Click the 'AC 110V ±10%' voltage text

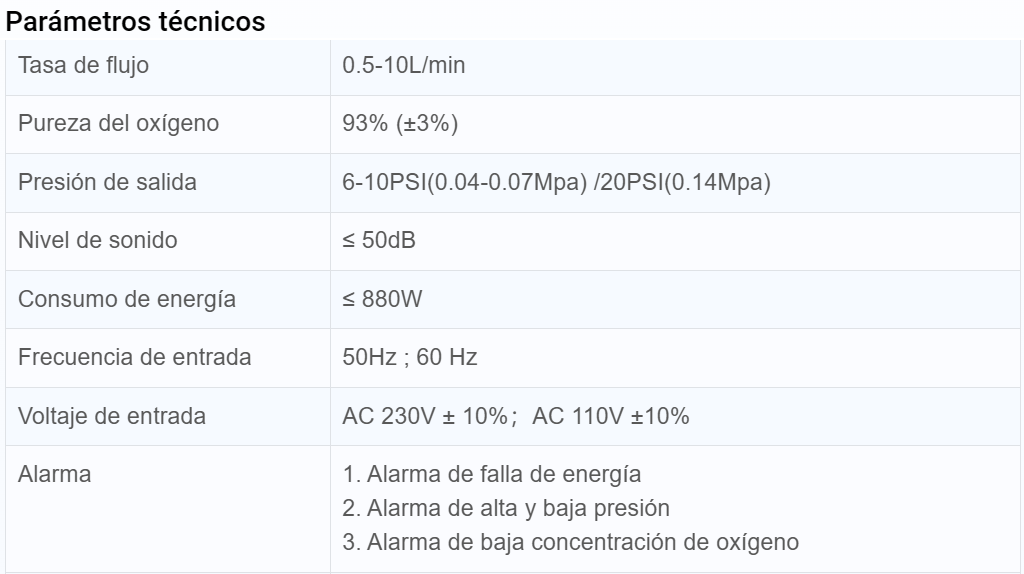(x=611, y=416)
